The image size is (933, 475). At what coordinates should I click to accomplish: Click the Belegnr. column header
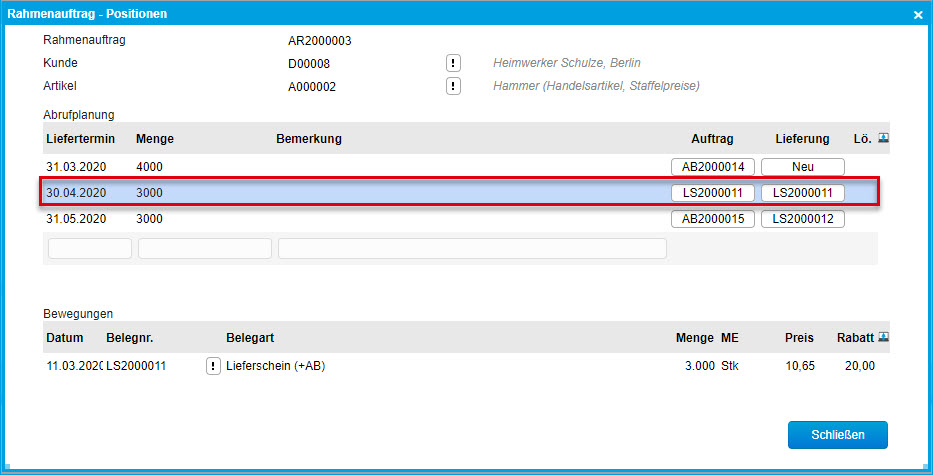[x=130, y=338]
